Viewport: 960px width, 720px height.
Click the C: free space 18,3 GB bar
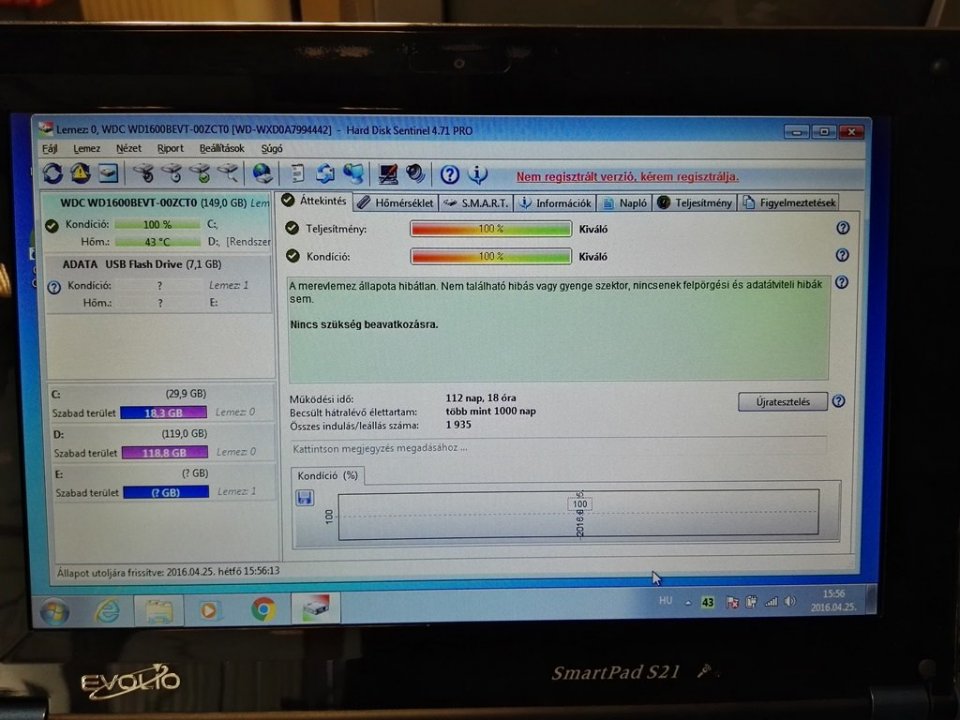tap(163, 413)
